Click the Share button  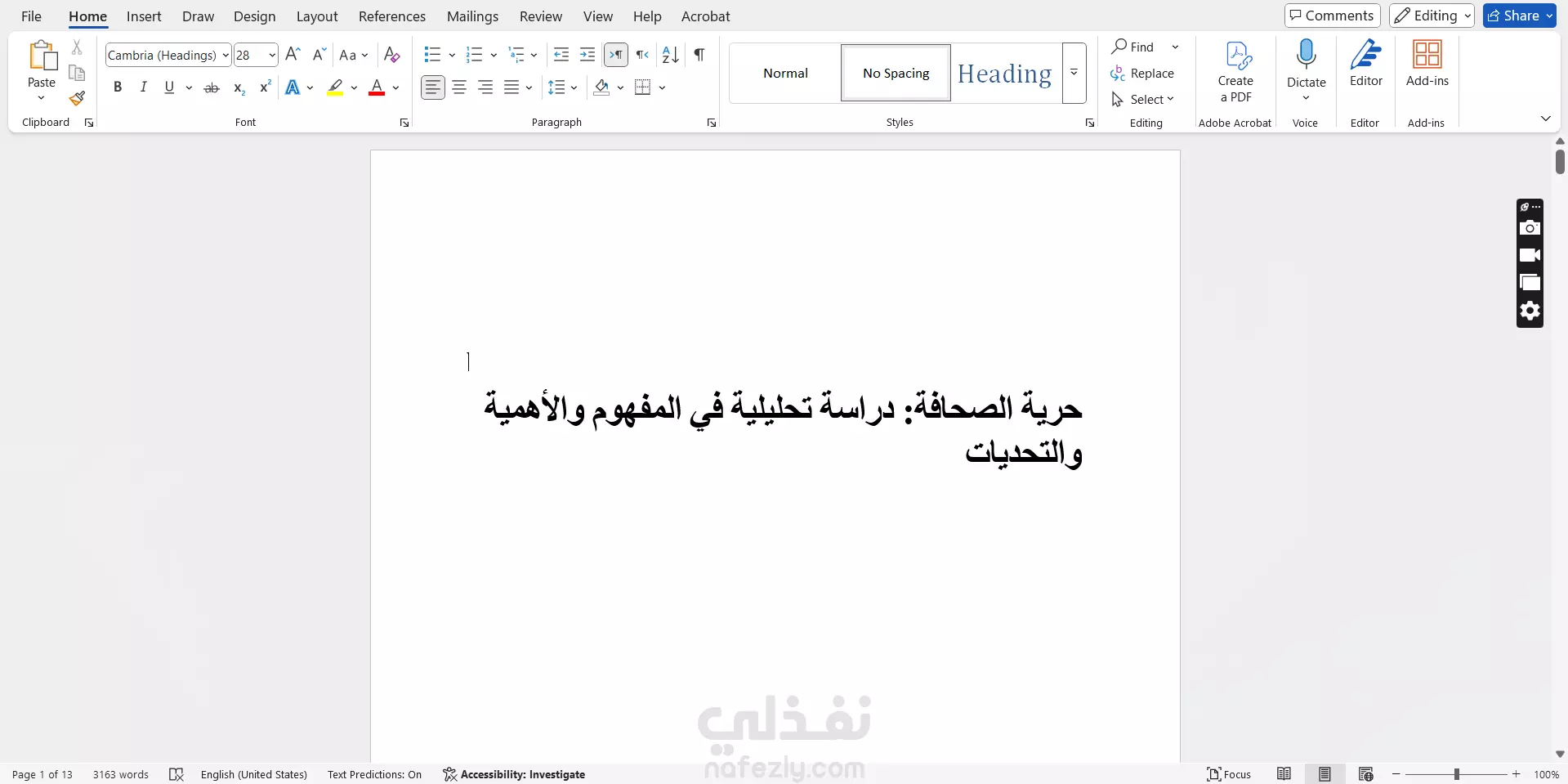coord(1520,16)
